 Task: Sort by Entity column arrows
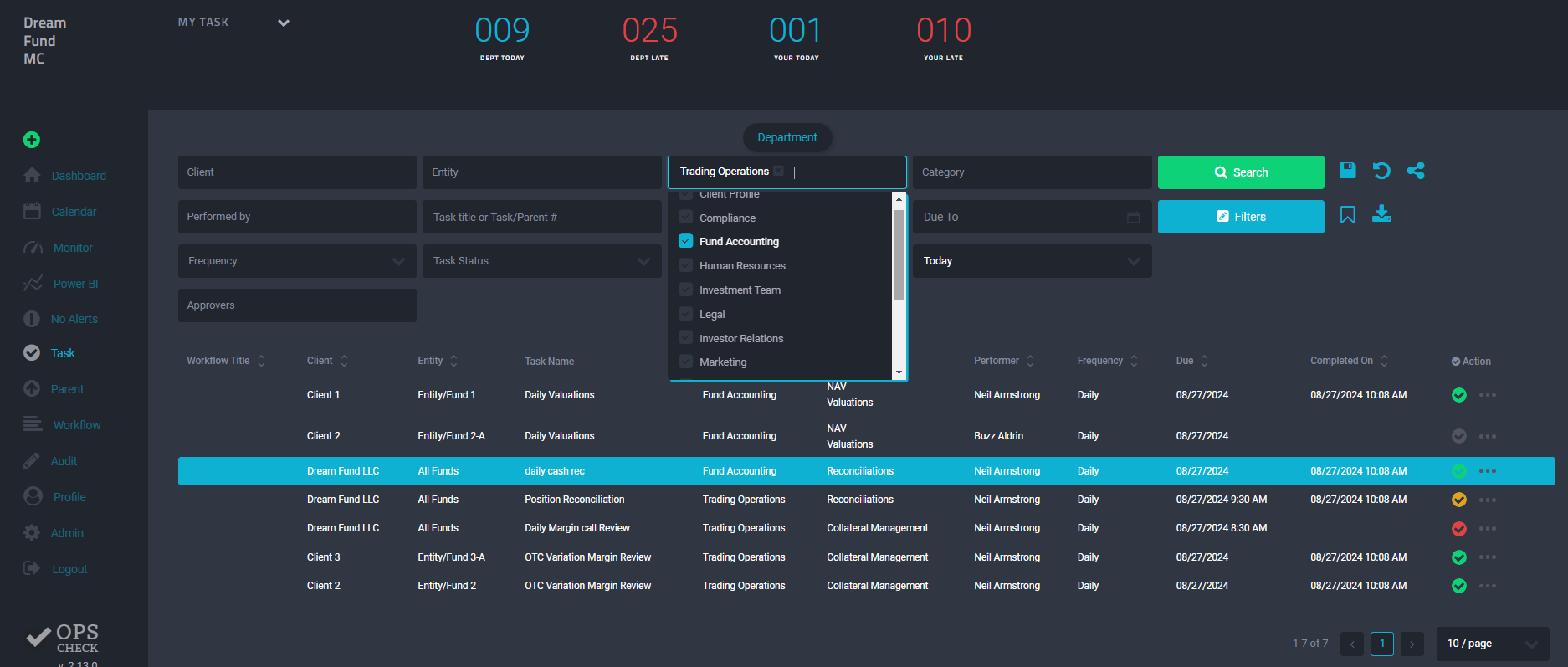pos(453,361)
